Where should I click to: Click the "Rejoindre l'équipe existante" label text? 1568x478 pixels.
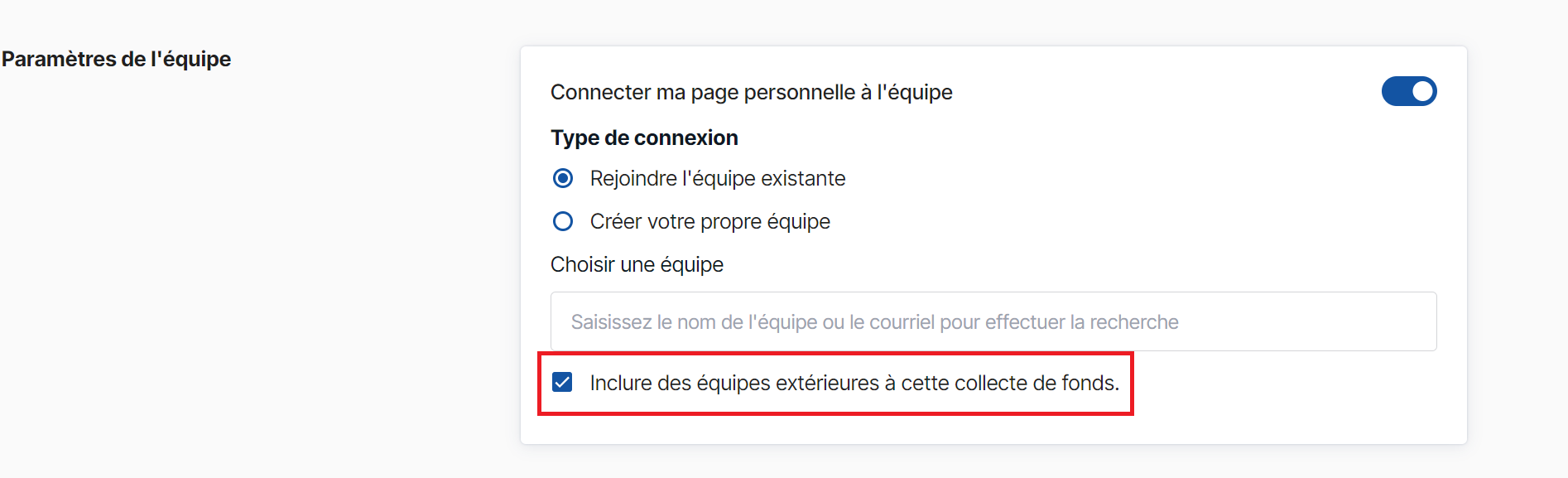point(717,178)
